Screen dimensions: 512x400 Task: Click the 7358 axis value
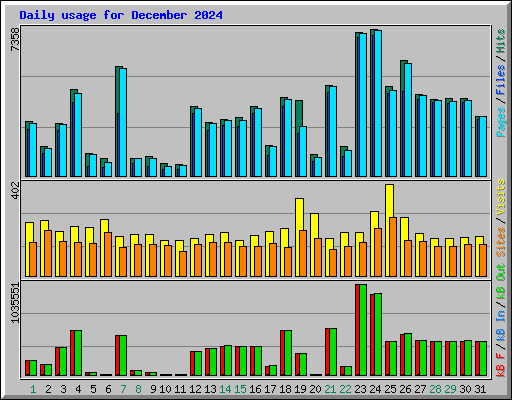[x=15, y=39]
